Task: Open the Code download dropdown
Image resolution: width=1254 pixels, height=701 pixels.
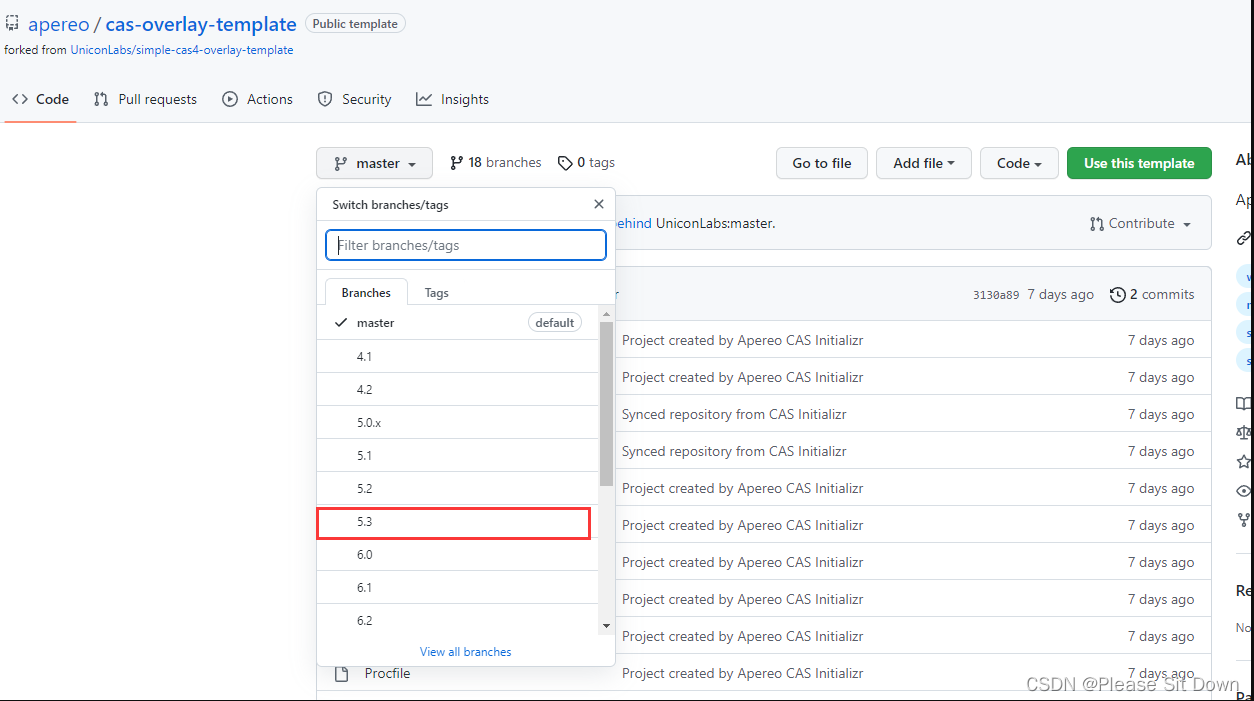Action: pyautogui.click(x=1019, y=163)
